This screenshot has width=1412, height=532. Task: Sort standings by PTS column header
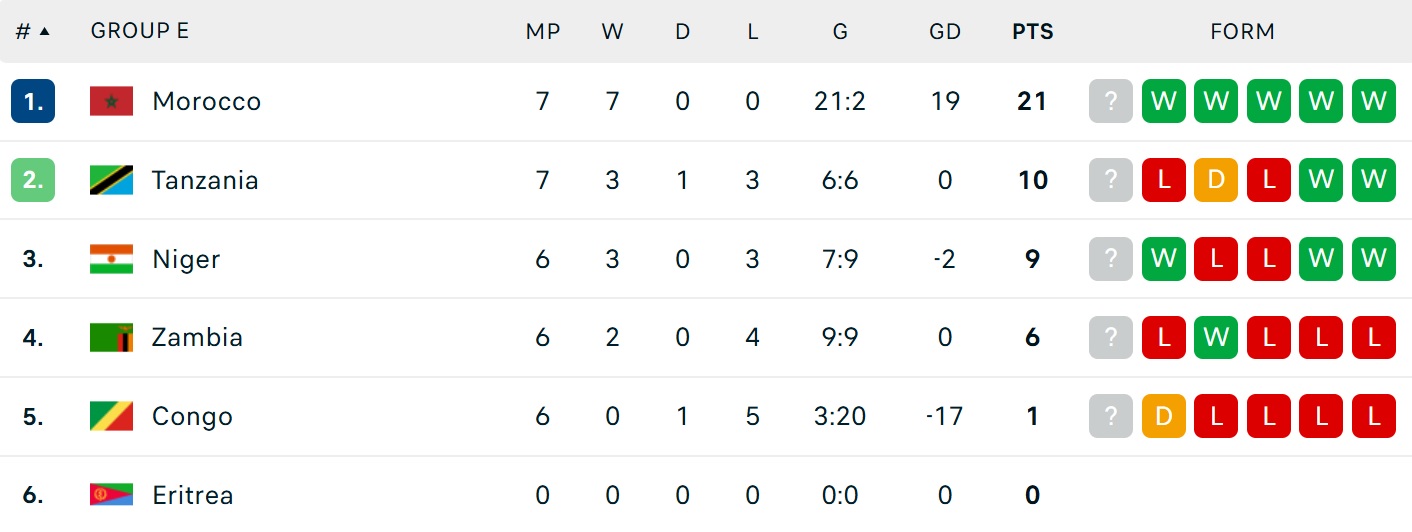pos(1033,31)
